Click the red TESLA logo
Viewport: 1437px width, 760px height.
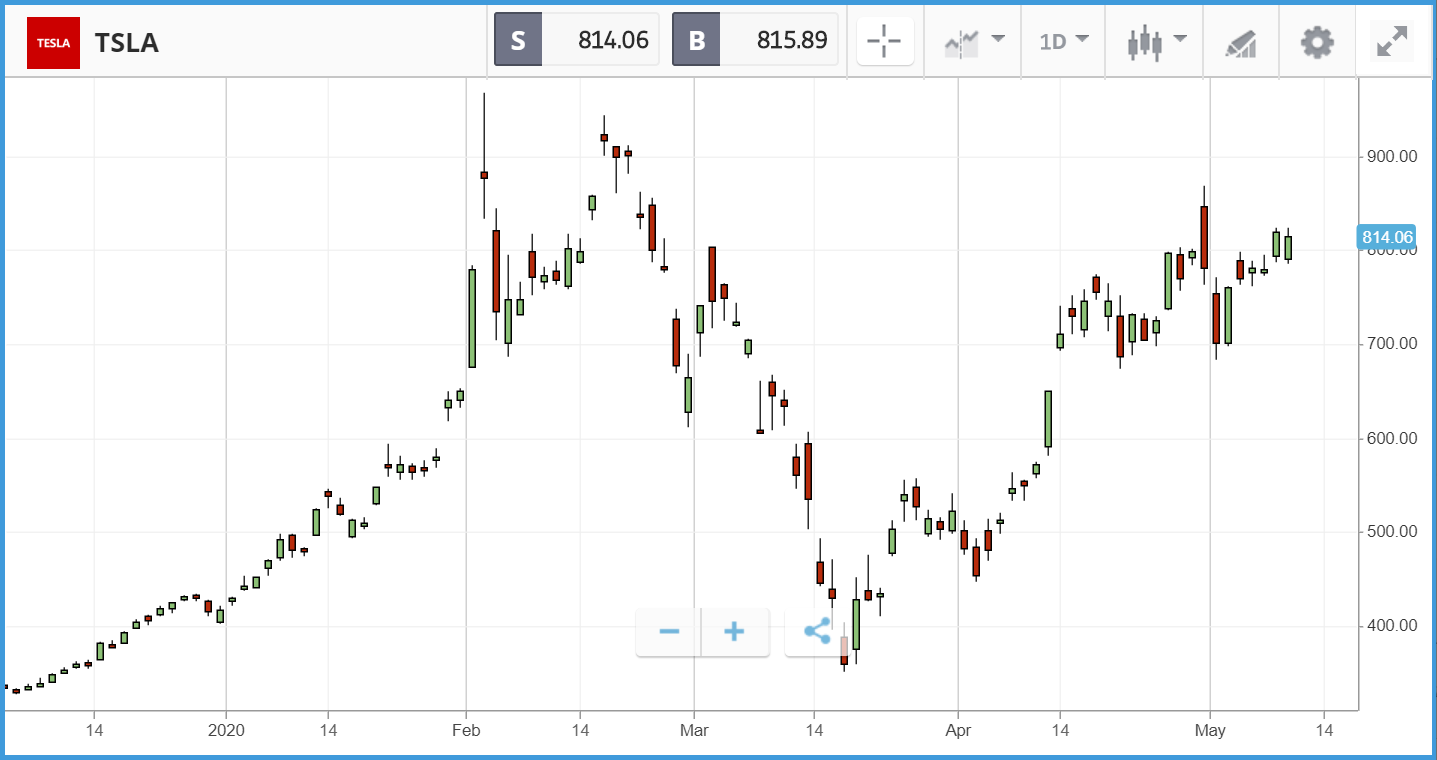53,43
